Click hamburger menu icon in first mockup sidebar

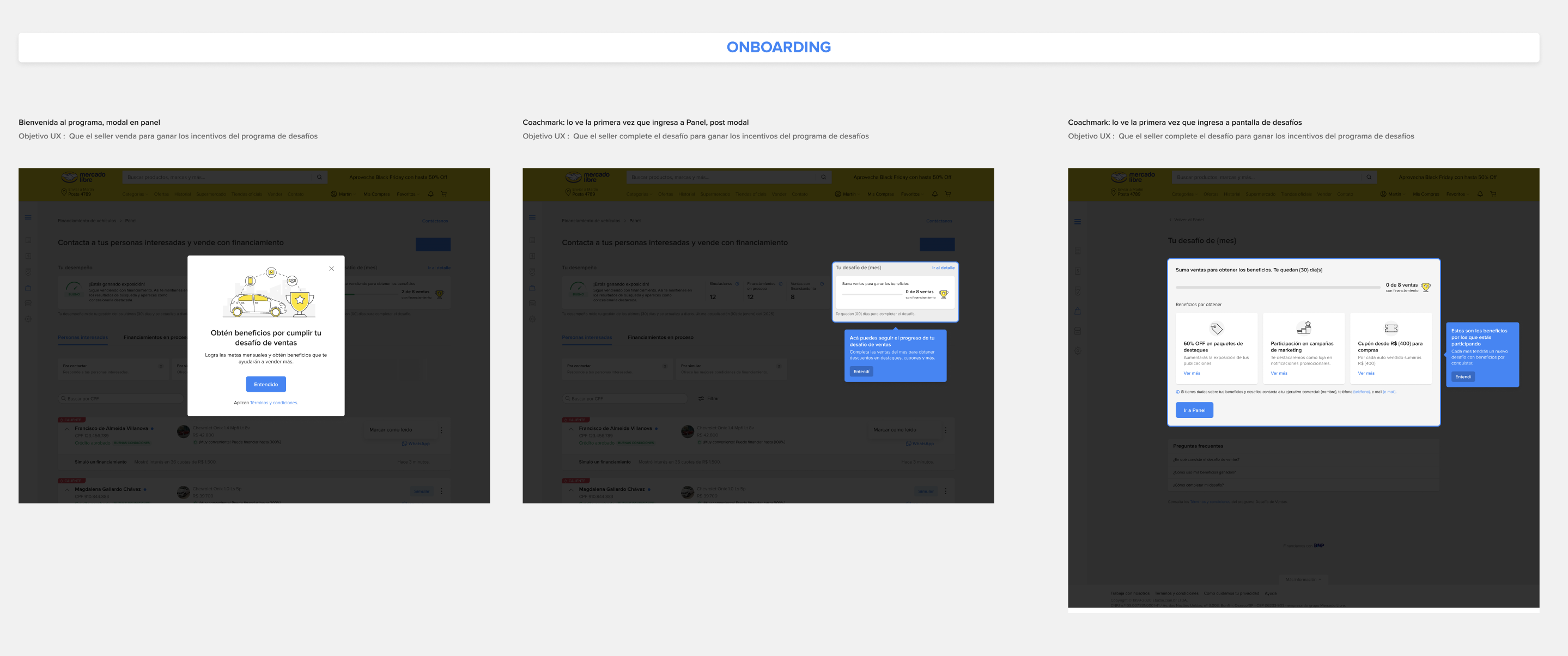tap(28, 217)
